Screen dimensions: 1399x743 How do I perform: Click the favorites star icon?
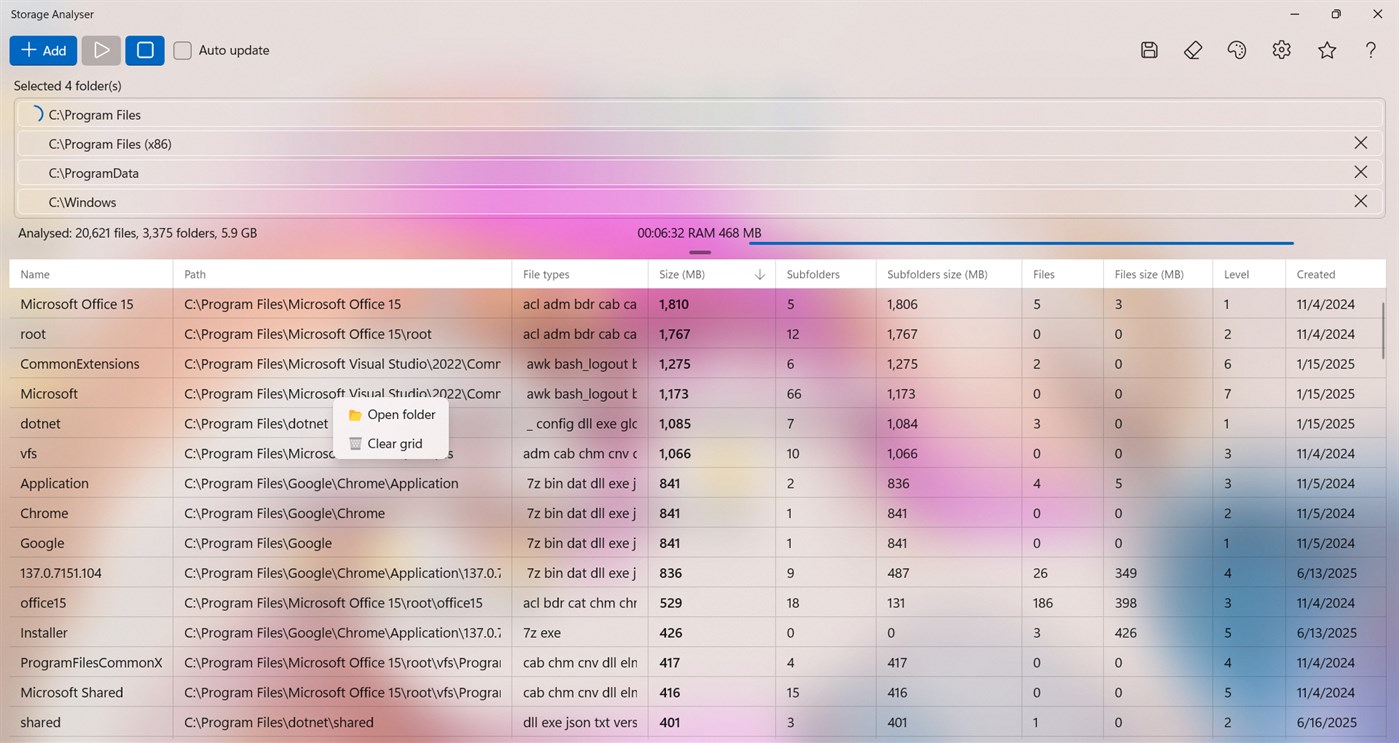1326,49
